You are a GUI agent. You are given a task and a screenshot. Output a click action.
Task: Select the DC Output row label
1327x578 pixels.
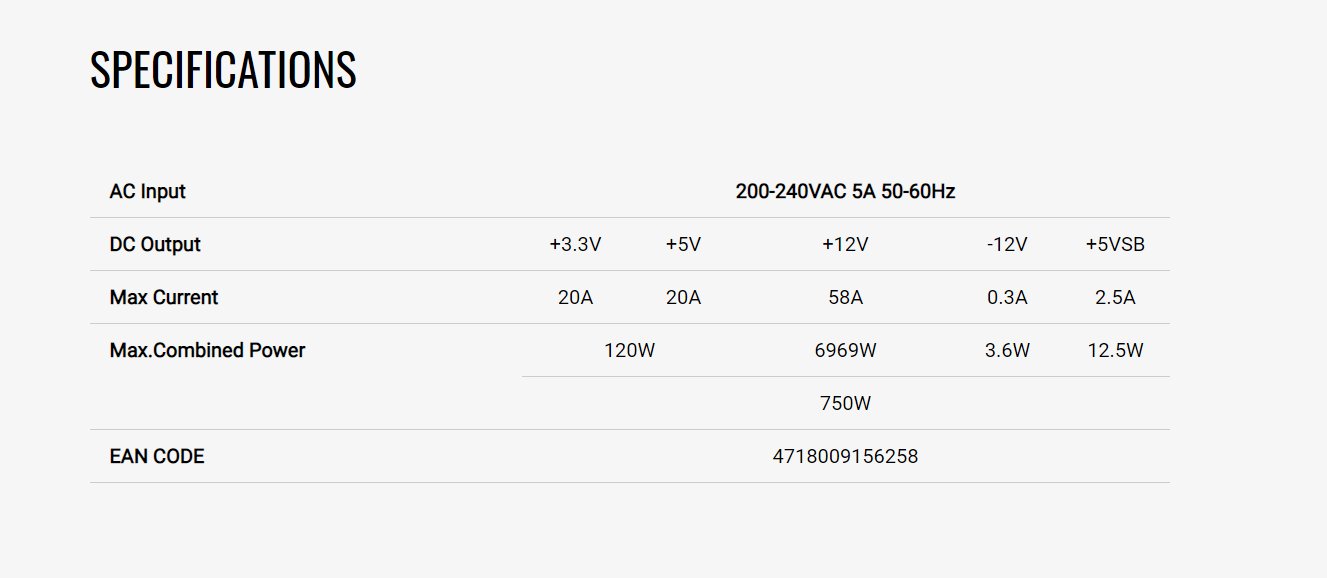pyautogui.click(x=155, y=244)
